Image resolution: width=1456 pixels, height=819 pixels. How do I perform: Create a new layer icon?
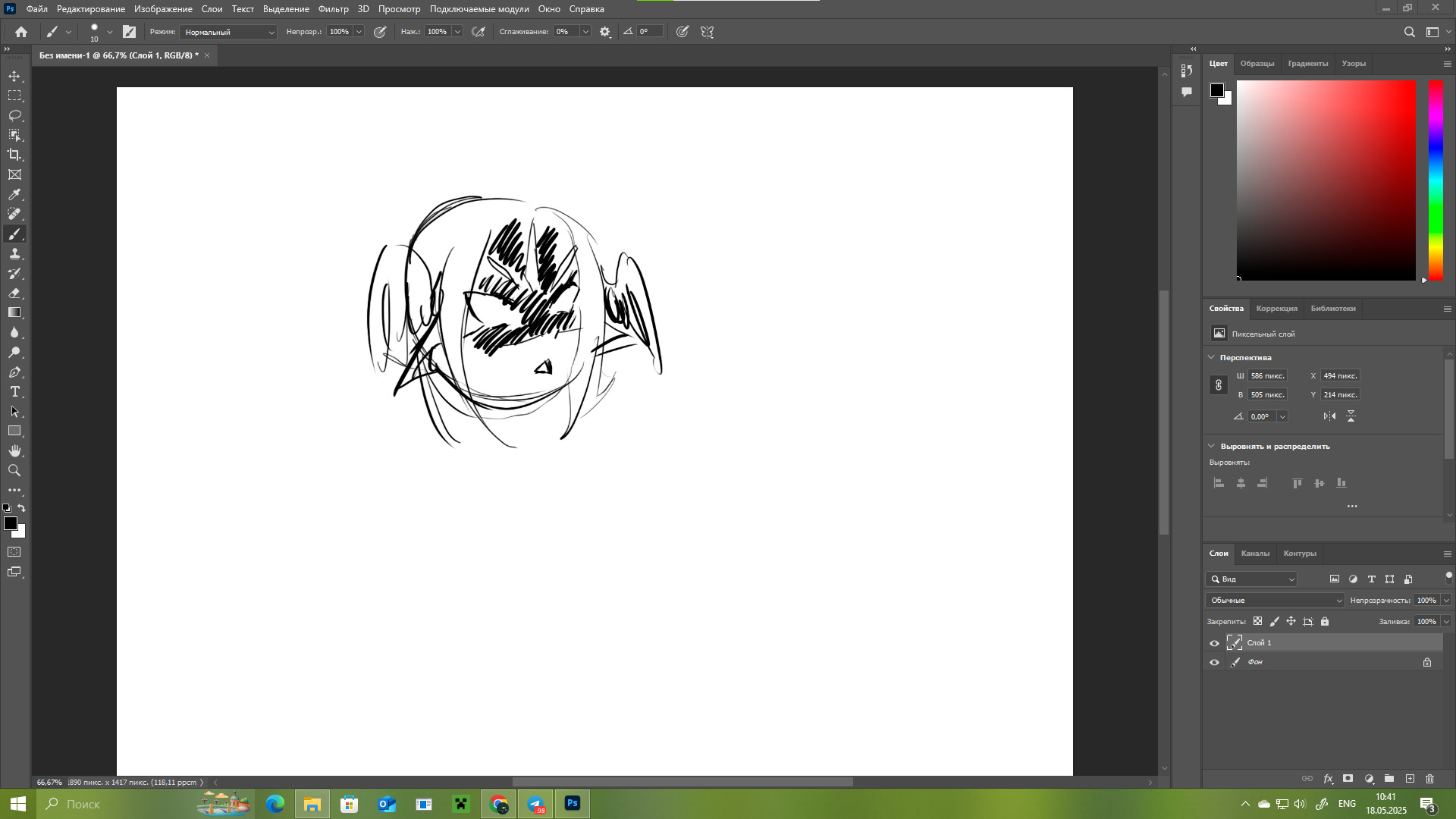1410,779
